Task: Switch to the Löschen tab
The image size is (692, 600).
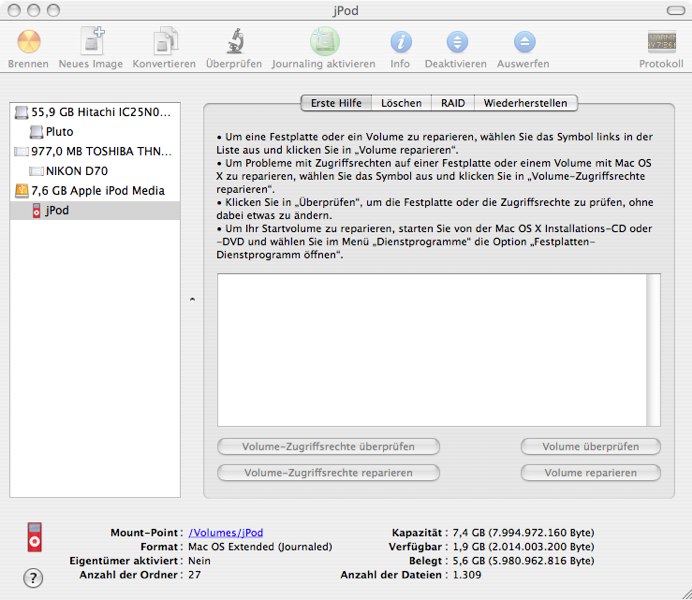Action: [401, 103]
